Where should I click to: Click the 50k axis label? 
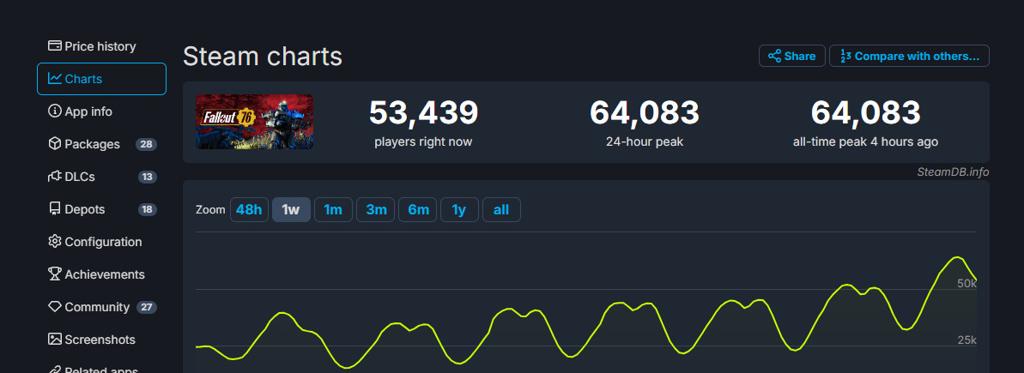[x=967, y=284]
